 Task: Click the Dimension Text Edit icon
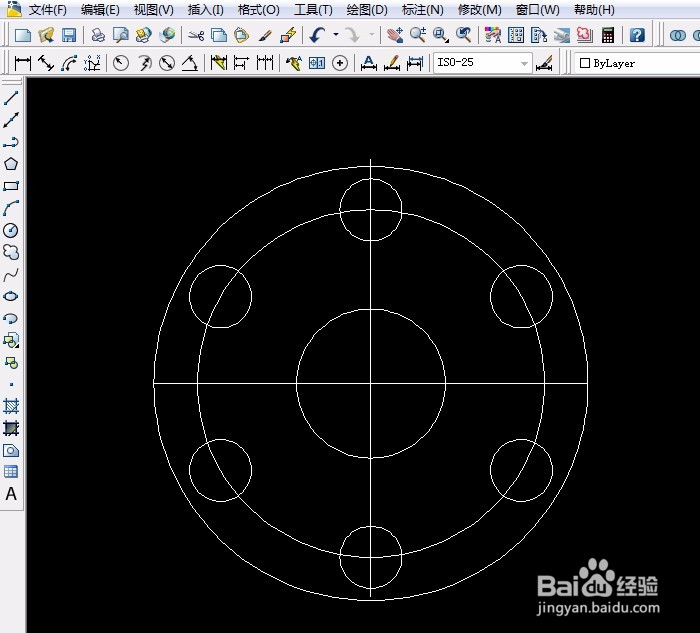pos(392,63)
